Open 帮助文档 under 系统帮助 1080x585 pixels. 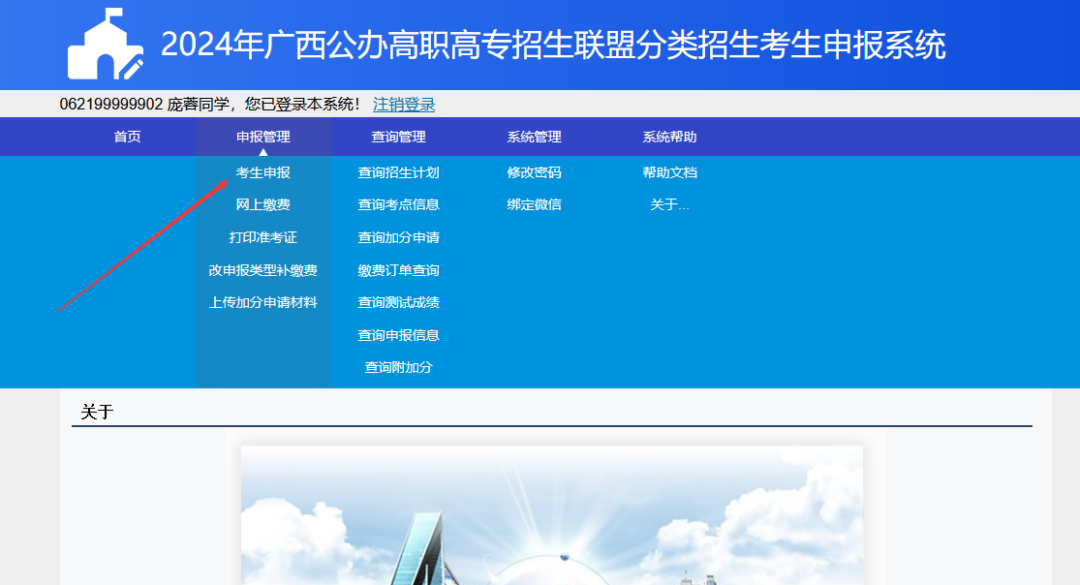click(669, 172)
